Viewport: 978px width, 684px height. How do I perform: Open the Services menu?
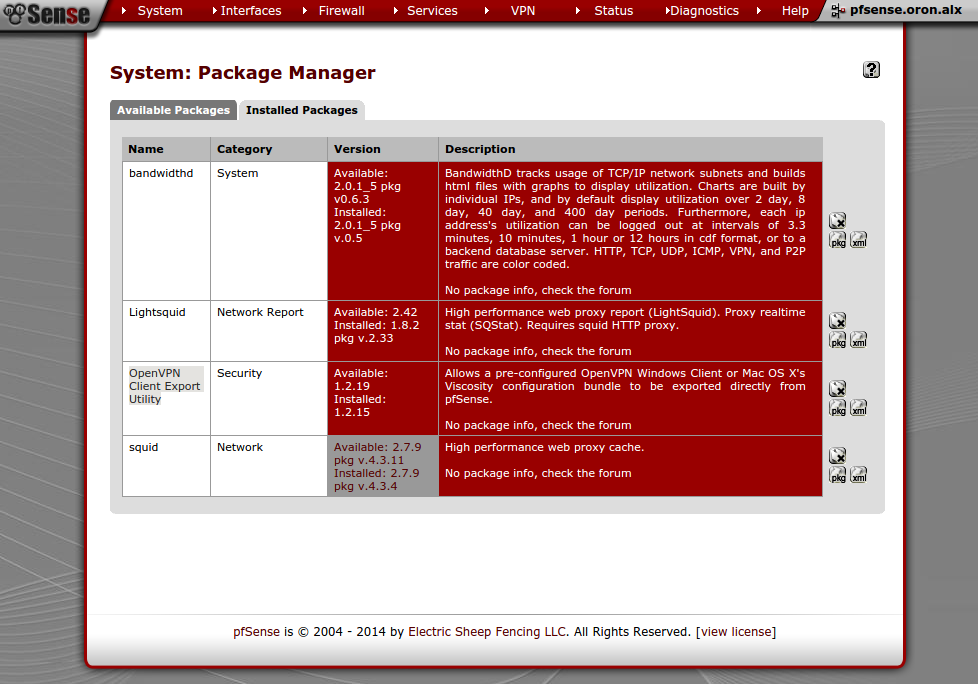coord(432,11)
